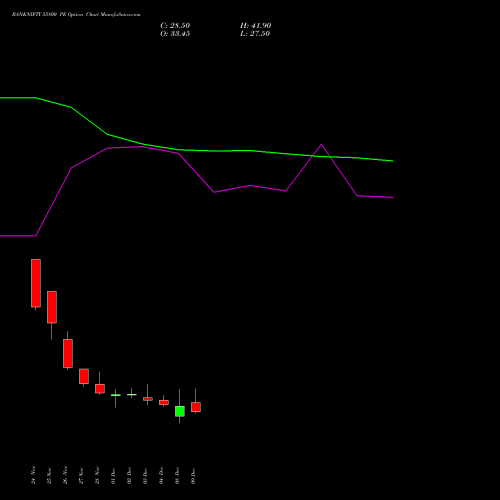Select the 24 Nov date label
This screenshot has height=500, width=500.
click(x=33, y=475)
